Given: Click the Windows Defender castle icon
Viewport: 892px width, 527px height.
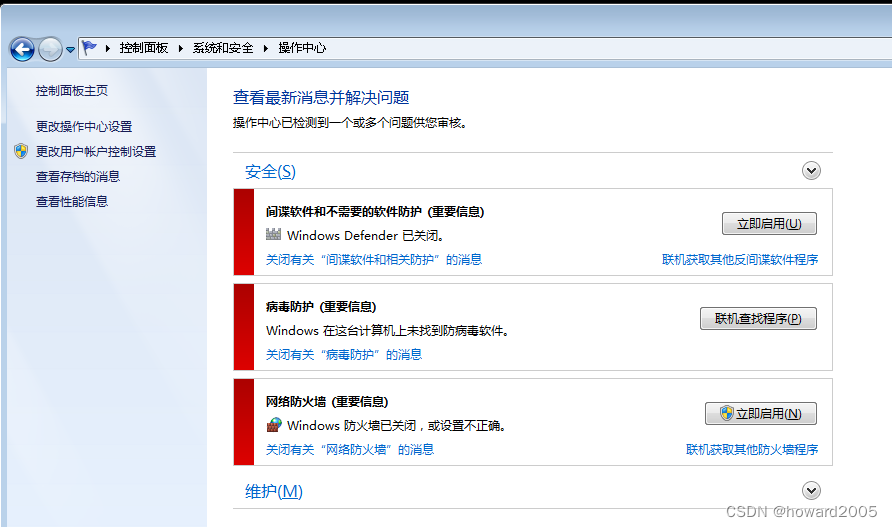Looking at the screenshot, I should pos(274,234).
